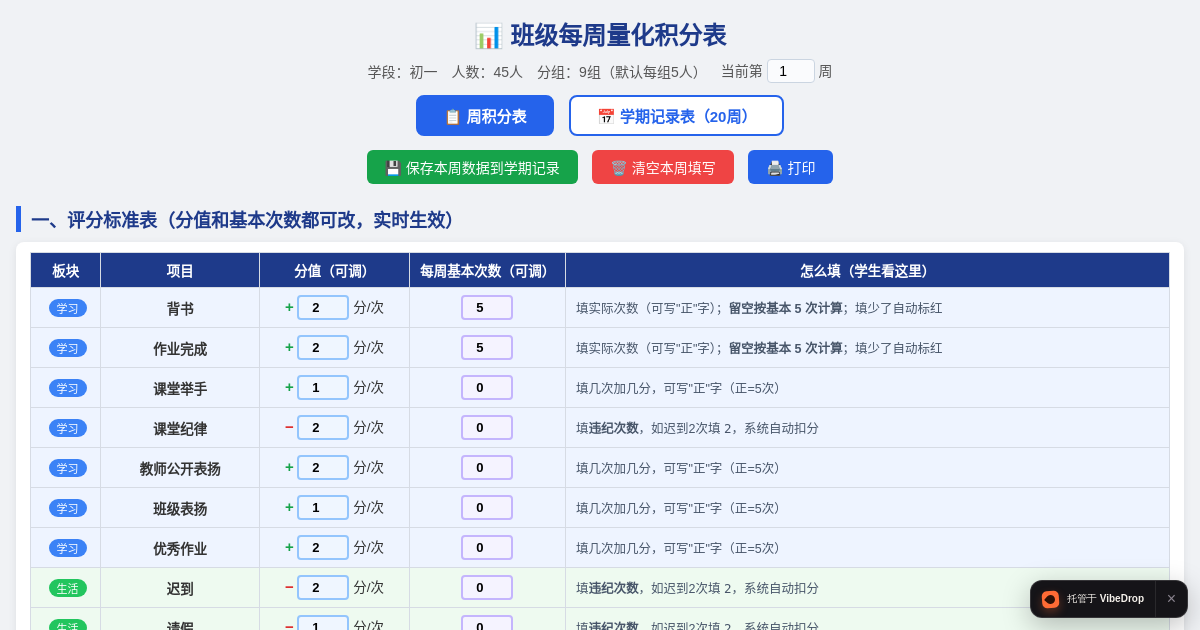Click the 分组：9组 info text
The height and width of the screenshot is (630, 1200).
[x=622, y=72]
